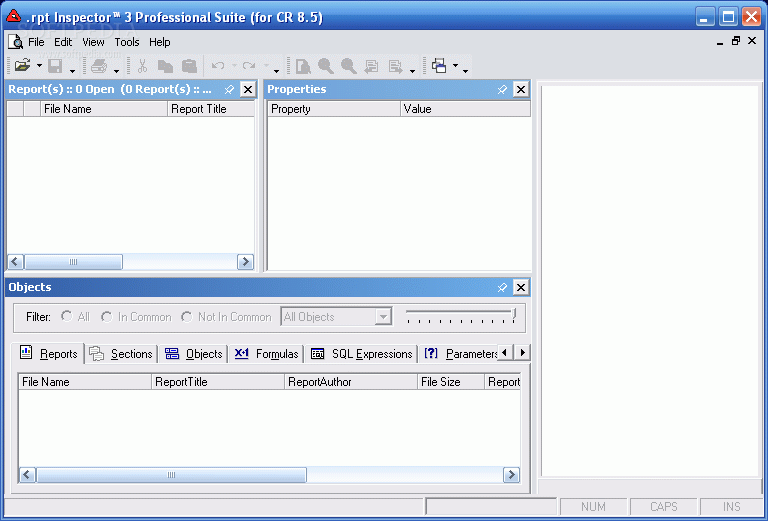Pin the Properties panel
This screenshot has width=768, height=521.
point(502,90)
